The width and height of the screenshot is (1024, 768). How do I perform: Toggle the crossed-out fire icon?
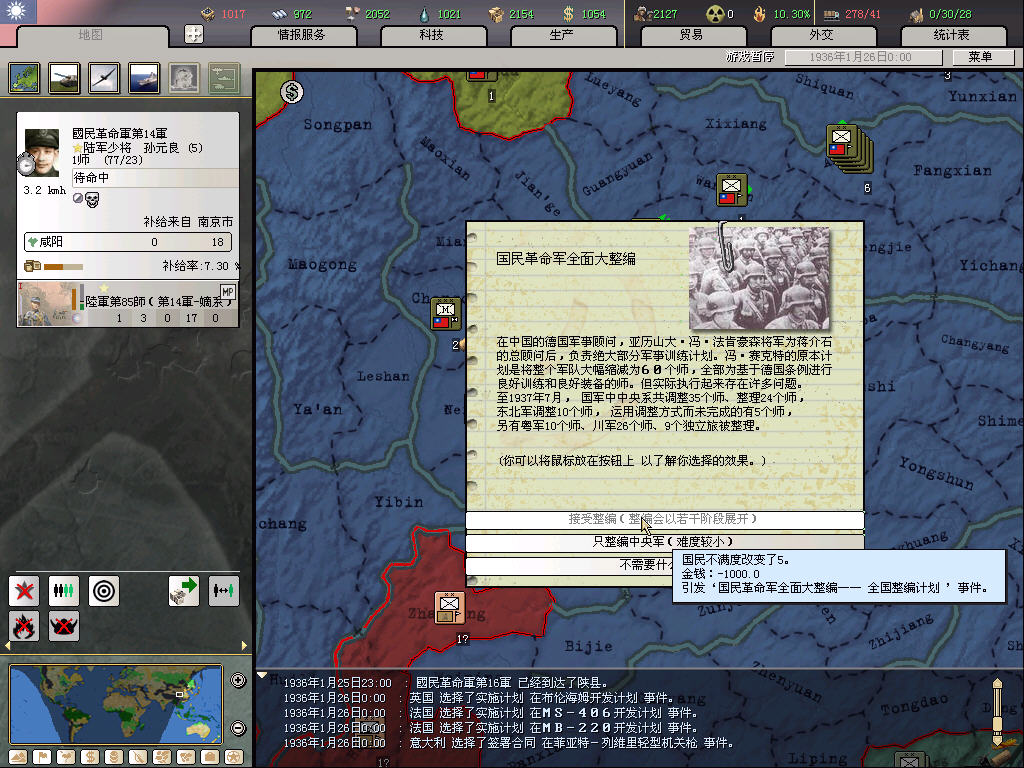click(x=24, y=626)
